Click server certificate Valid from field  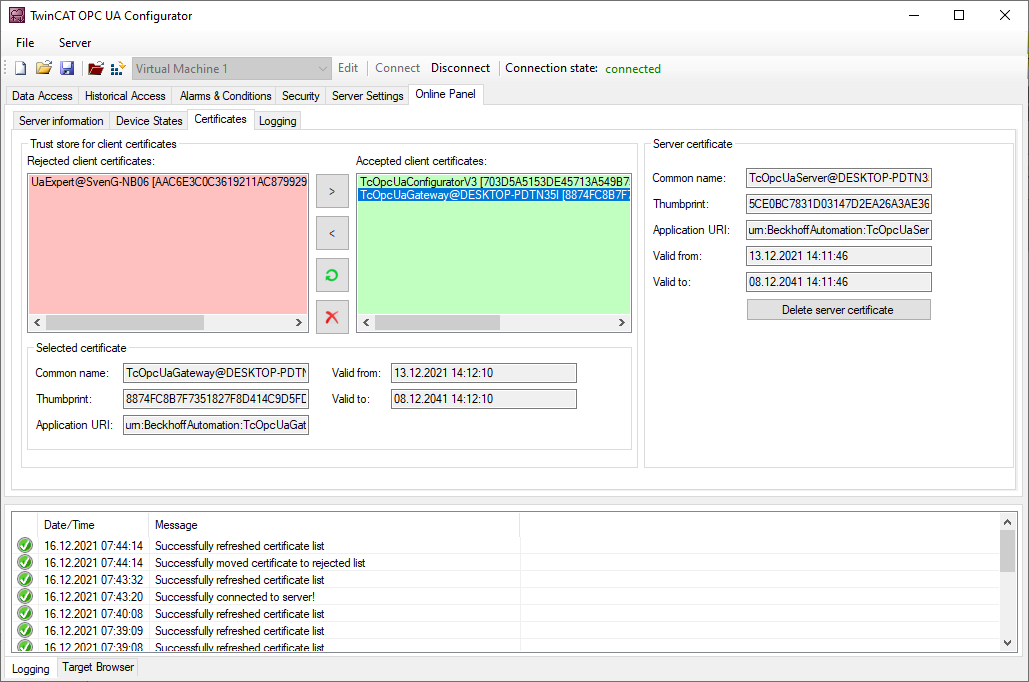(x=839, y=256)
